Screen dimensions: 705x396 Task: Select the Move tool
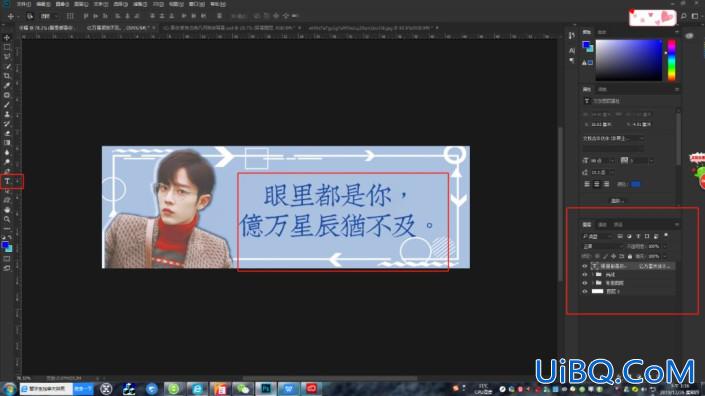coord(7,38)
